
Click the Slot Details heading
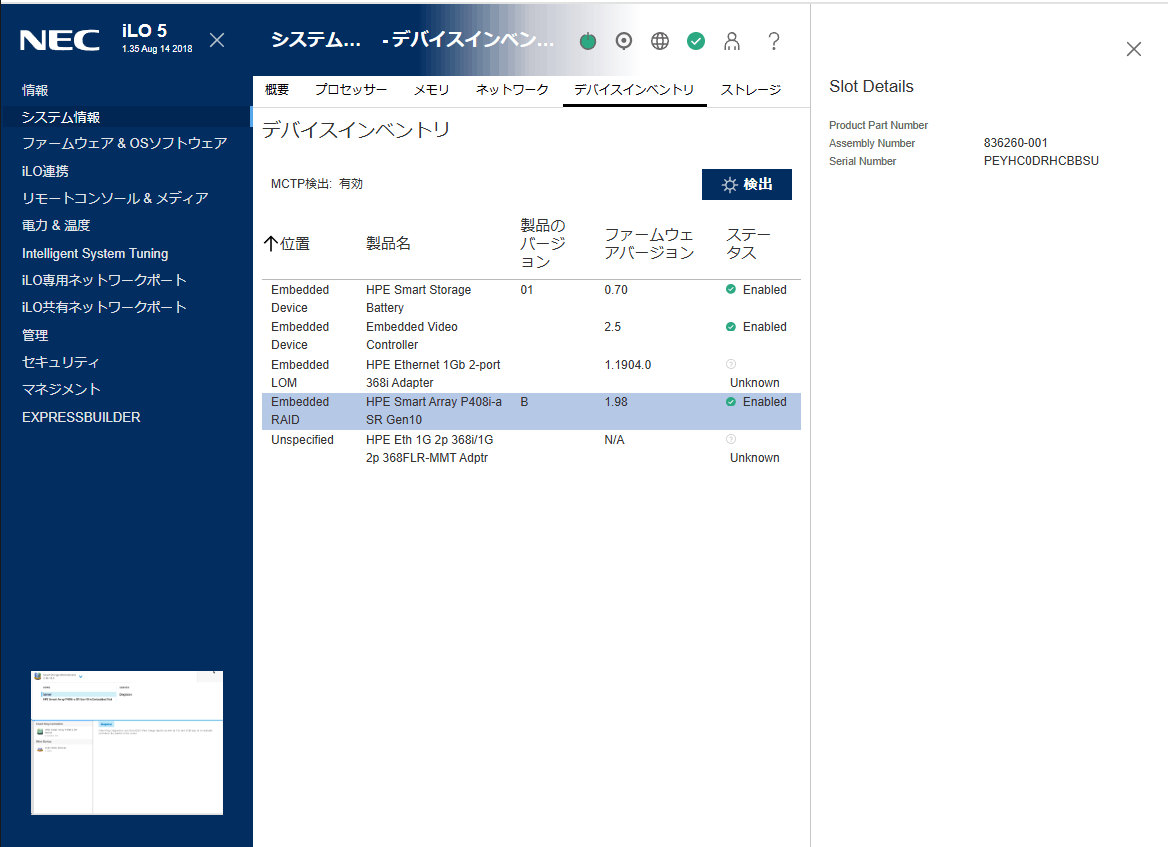click(871, 86)
